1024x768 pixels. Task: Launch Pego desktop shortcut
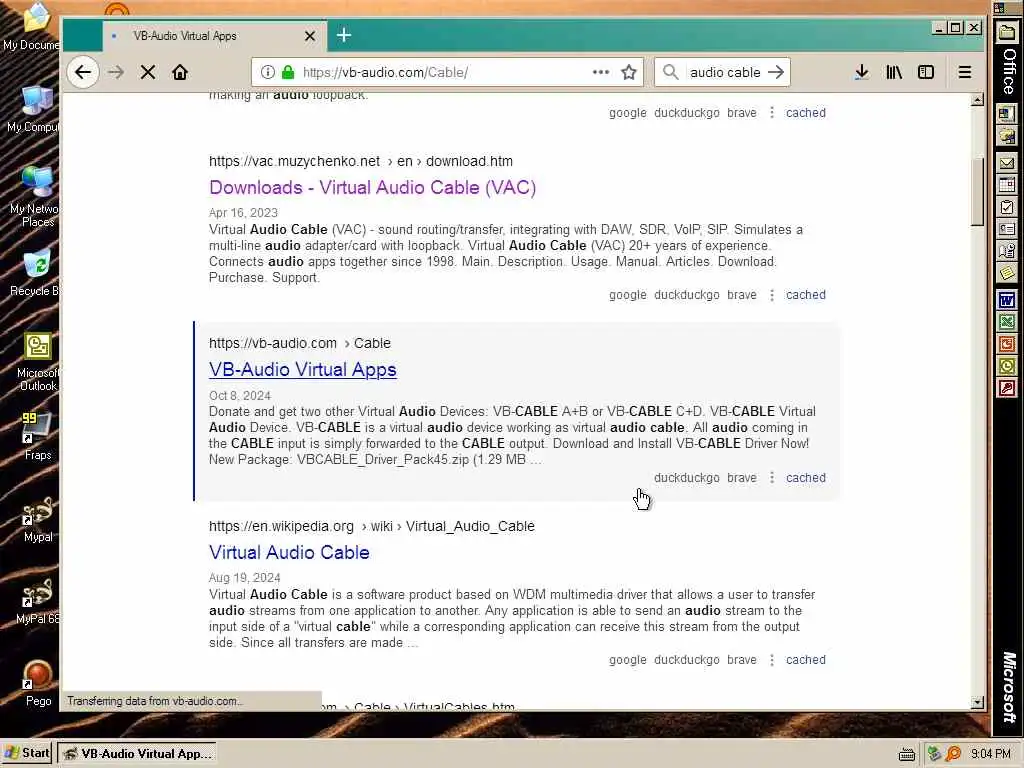pos(38,683)
